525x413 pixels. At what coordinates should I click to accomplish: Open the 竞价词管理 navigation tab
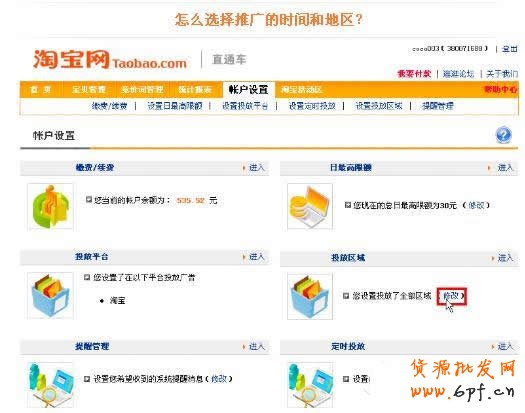(x=142, y=89)
